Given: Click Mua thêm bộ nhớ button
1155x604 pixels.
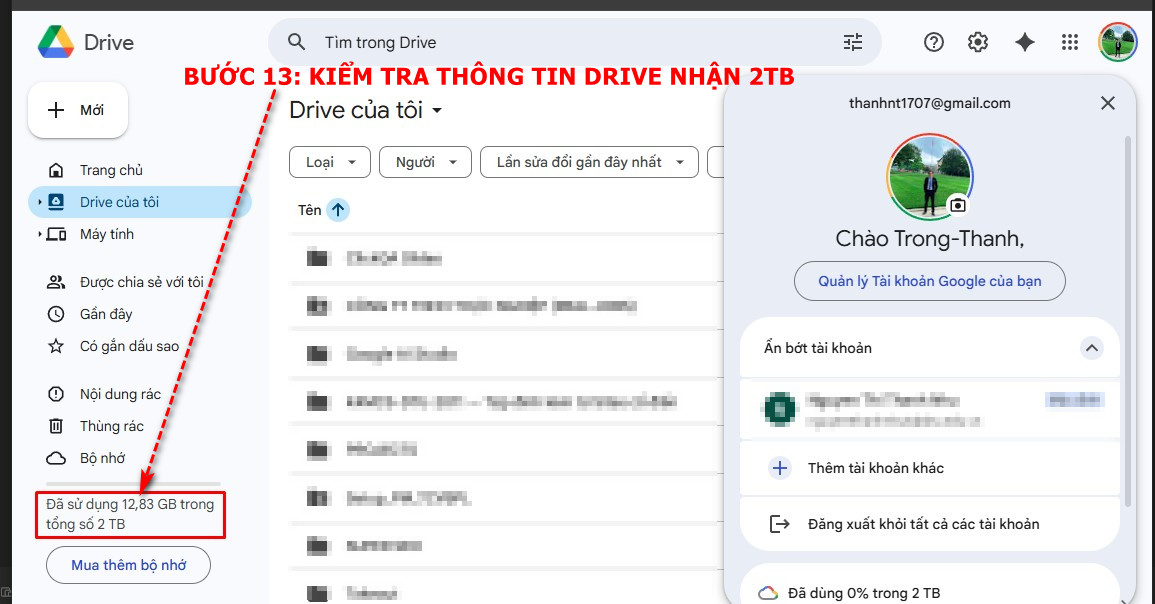Looking at the screenshot, I should point(128,565).
